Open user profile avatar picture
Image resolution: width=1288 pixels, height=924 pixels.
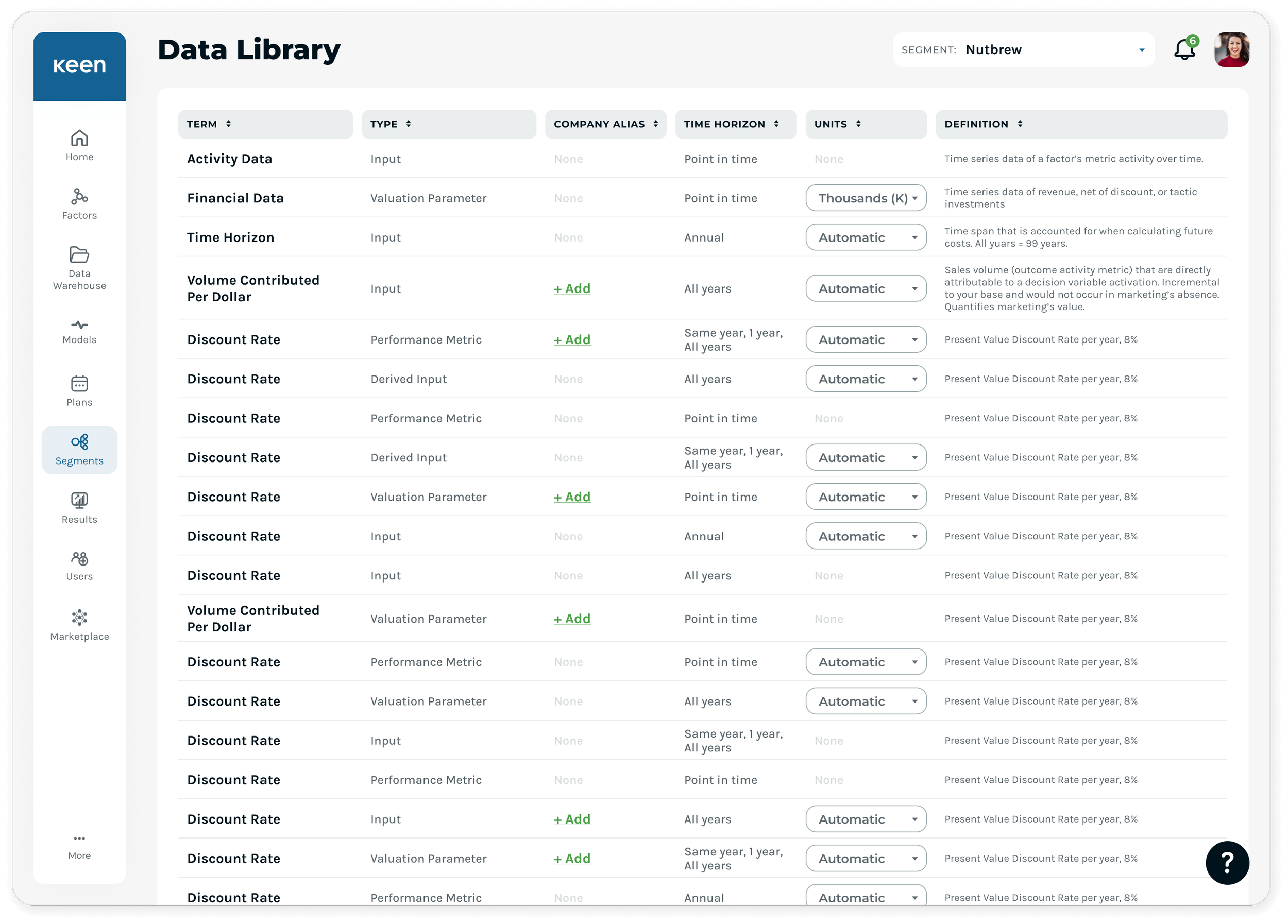click(1231, 50)
